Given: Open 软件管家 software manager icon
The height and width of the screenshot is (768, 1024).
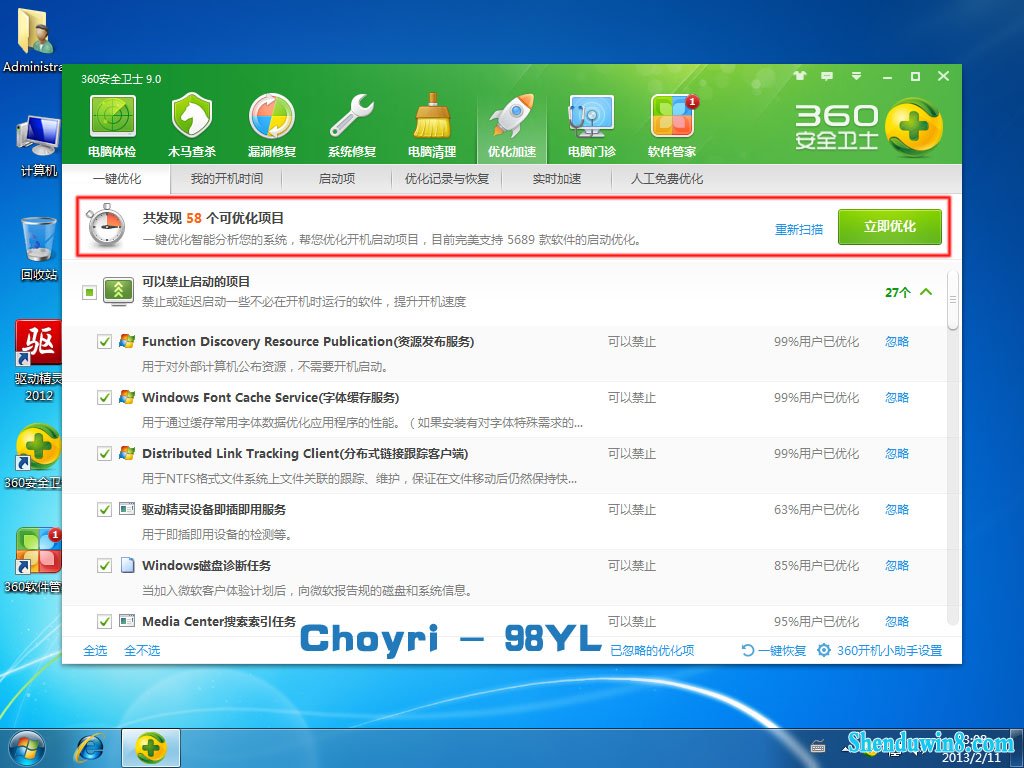Looking at the screenshot, I should [x=672, y=127].
